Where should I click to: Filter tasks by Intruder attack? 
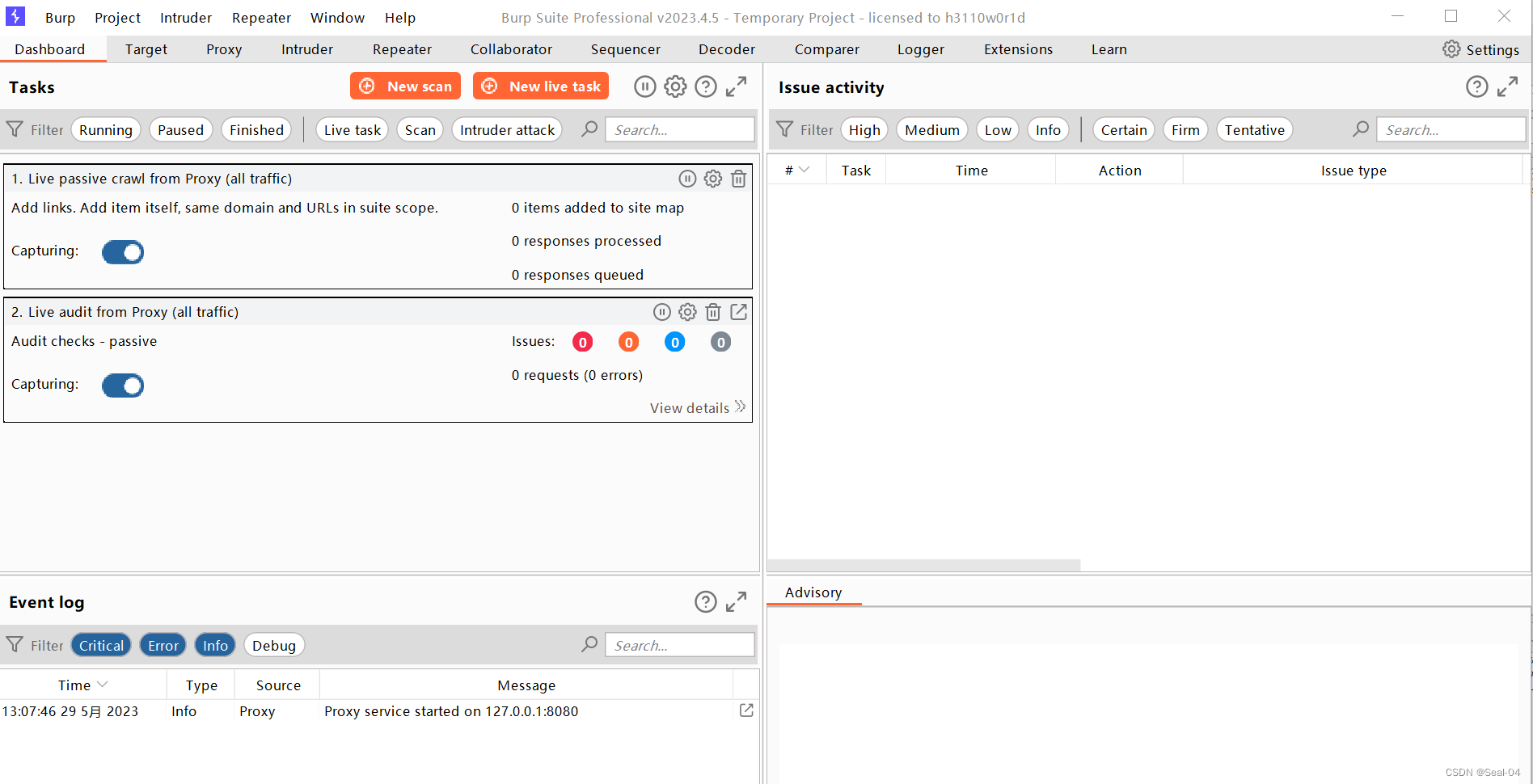[507, 130]
